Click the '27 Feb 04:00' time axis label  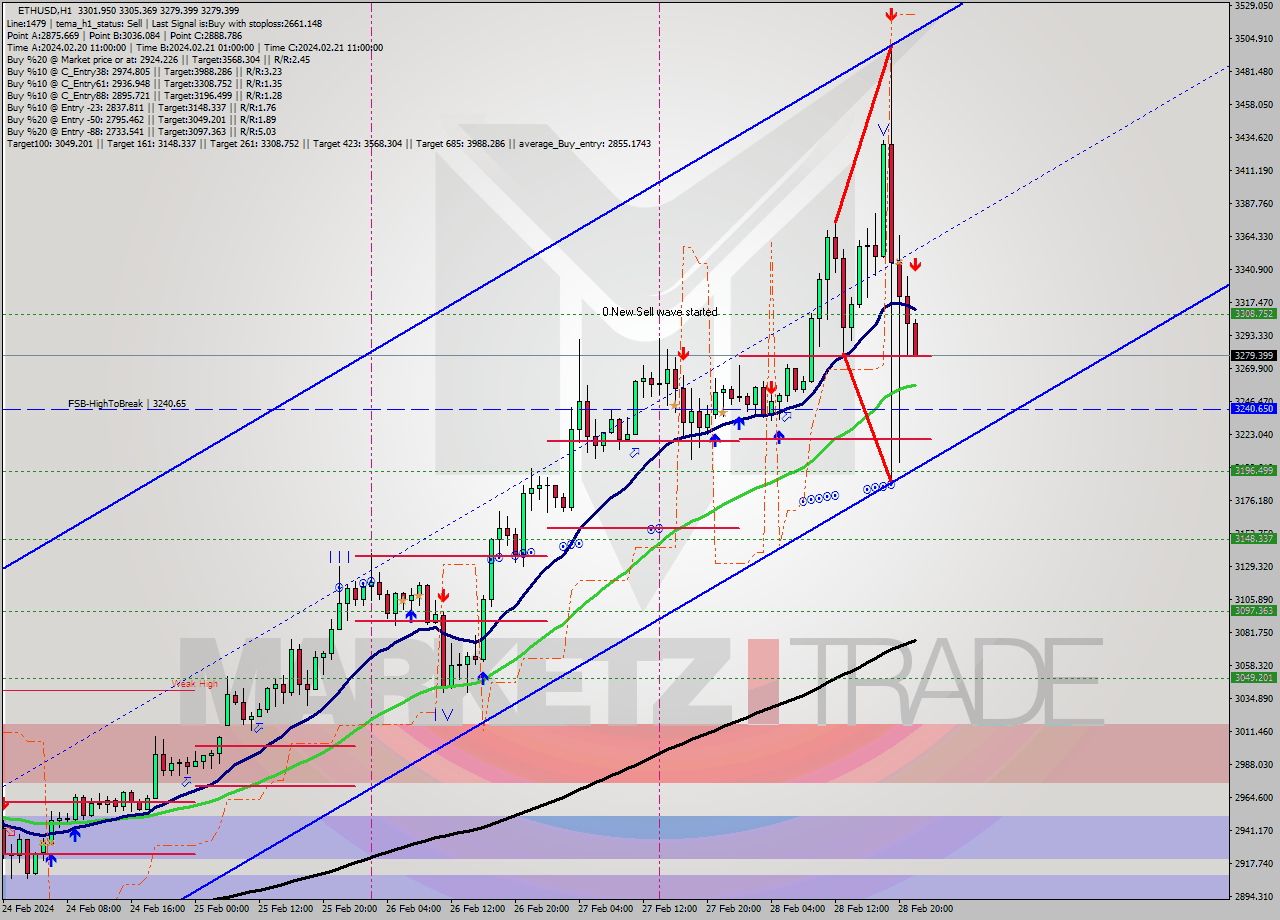pos(605,909)
